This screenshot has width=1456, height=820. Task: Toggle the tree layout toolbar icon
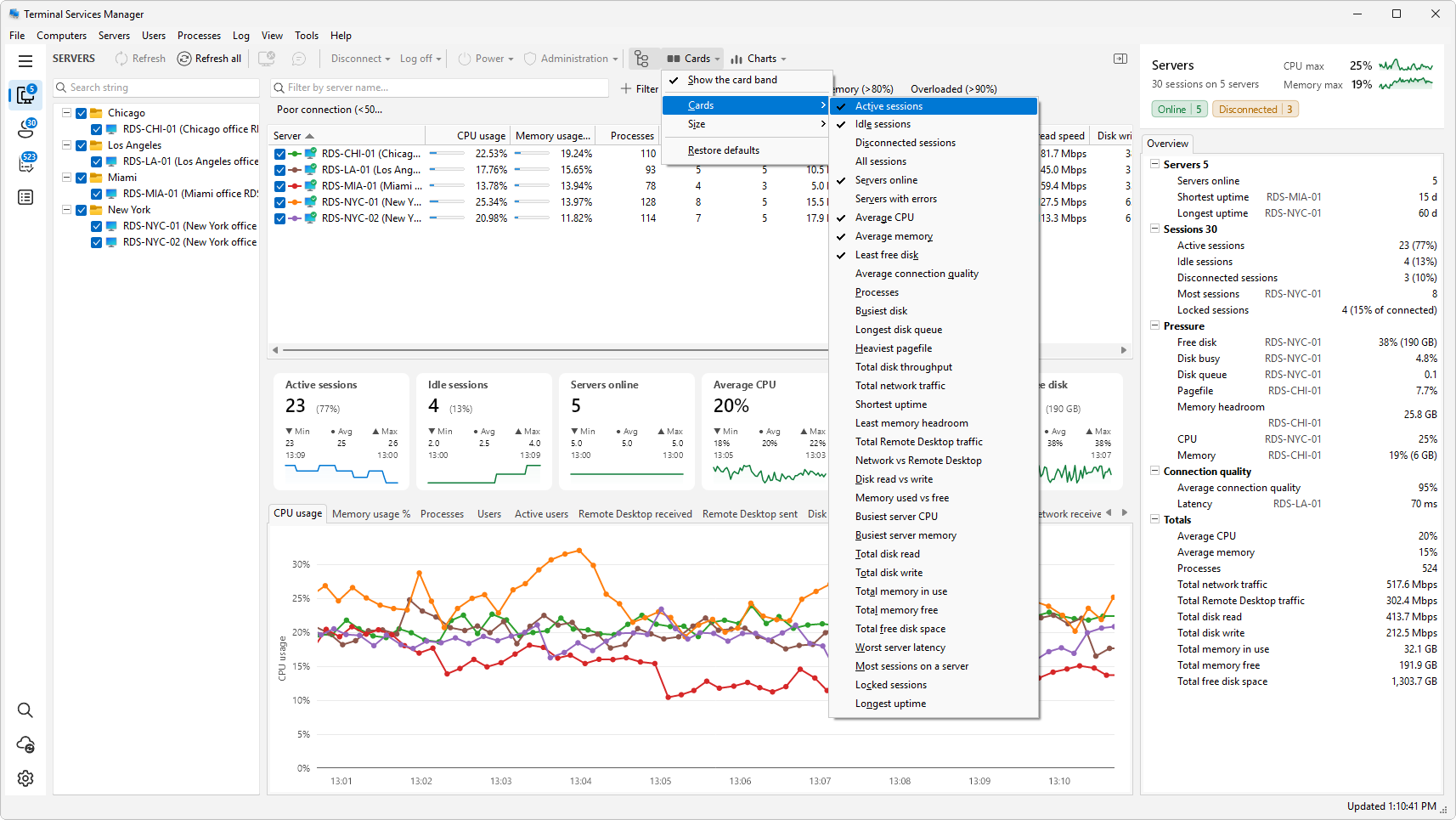point(641,59)
